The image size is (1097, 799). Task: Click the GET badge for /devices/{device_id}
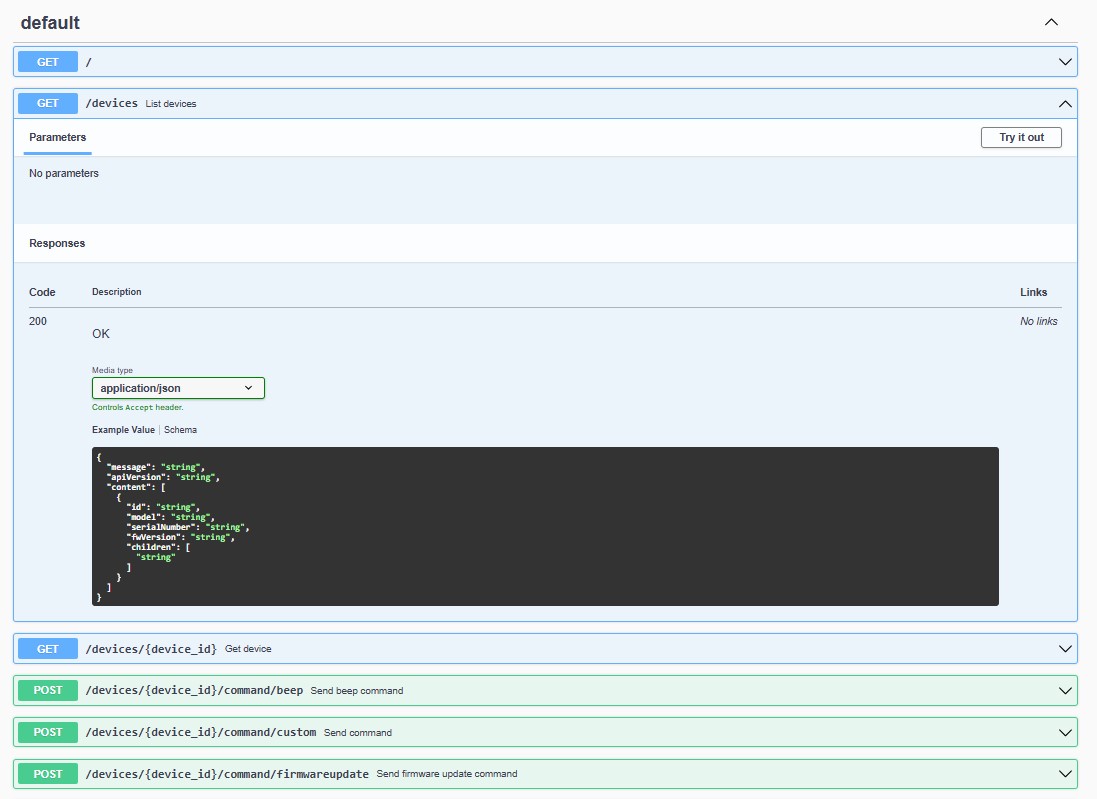(x=47, y=648)
